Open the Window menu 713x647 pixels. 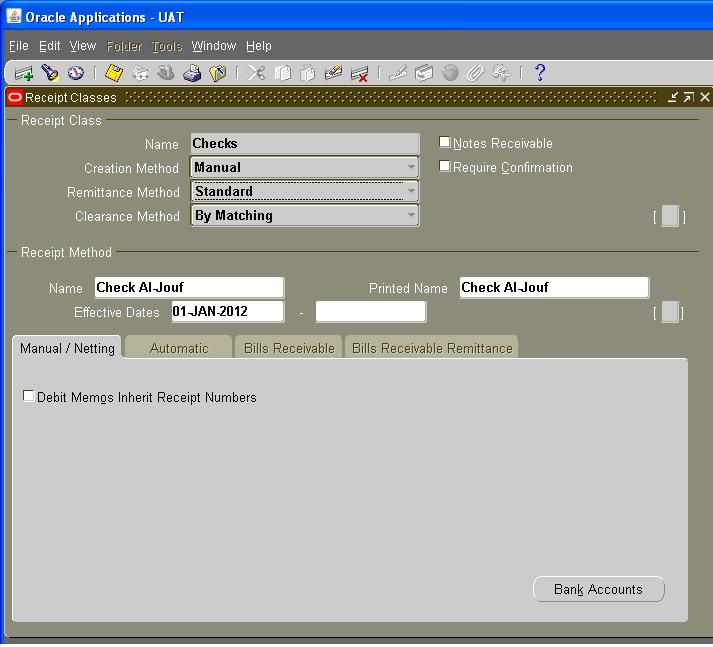(214, 46)
